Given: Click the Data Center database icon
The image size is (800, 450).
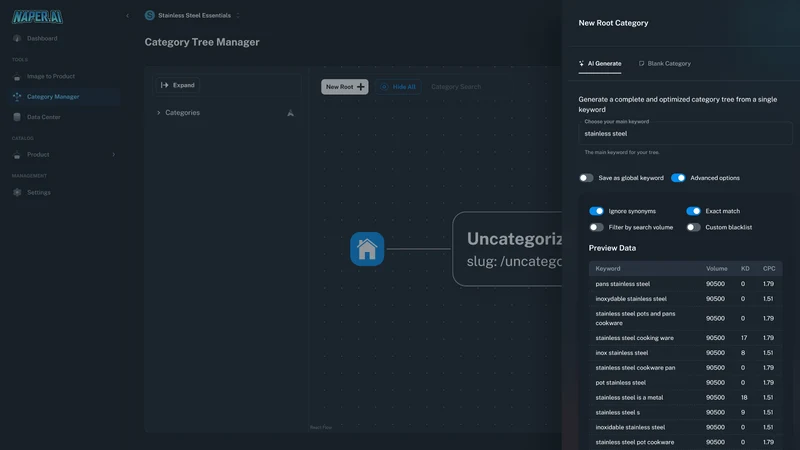Looking at the screenshot, I should pos(17,117).
